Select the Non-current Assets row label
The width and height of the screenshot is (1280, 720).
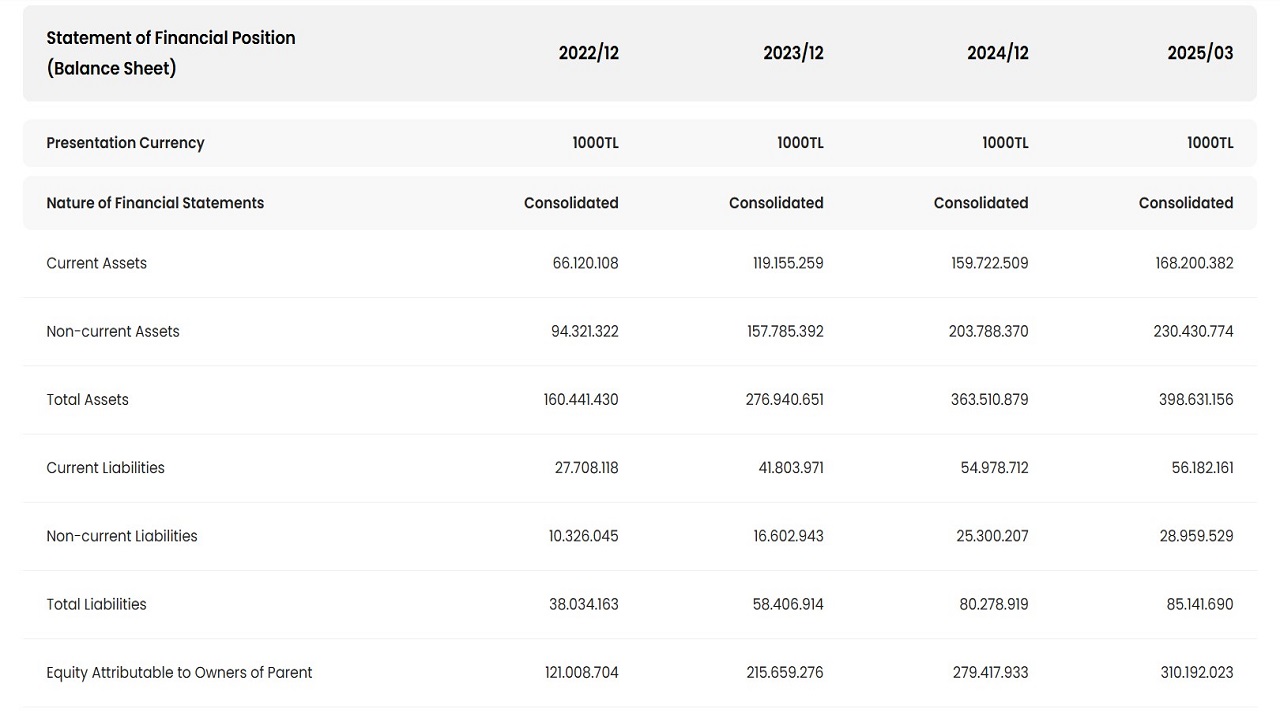[x=113, y=331]
